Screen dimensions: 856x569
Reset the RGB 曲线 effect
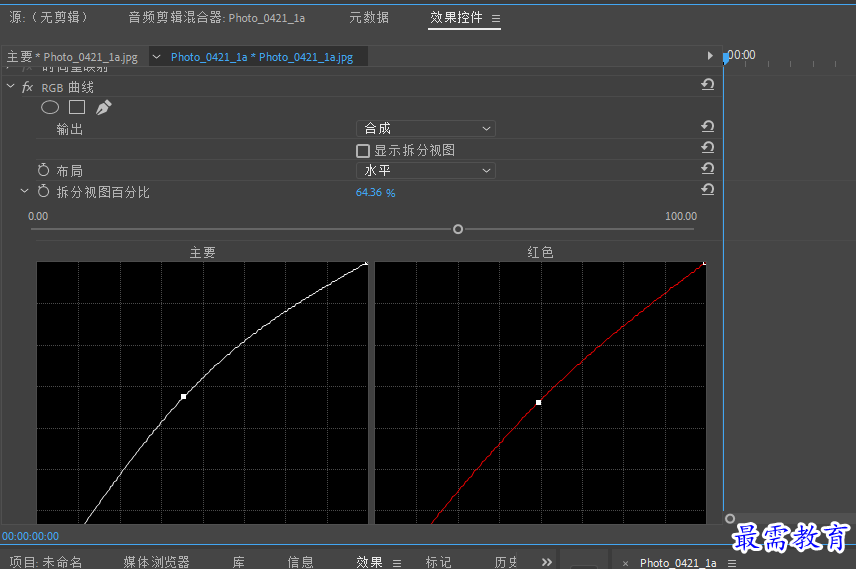coord(708,85)
